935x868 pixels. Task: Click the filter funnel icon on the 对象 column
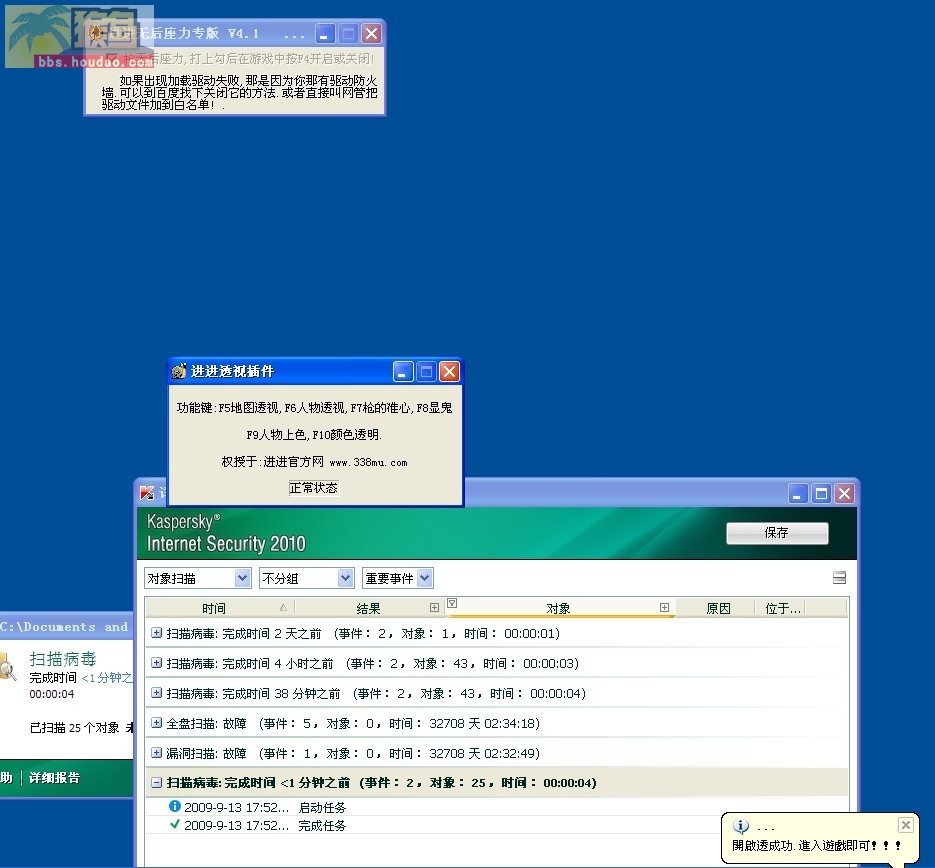tap(452, 603)
